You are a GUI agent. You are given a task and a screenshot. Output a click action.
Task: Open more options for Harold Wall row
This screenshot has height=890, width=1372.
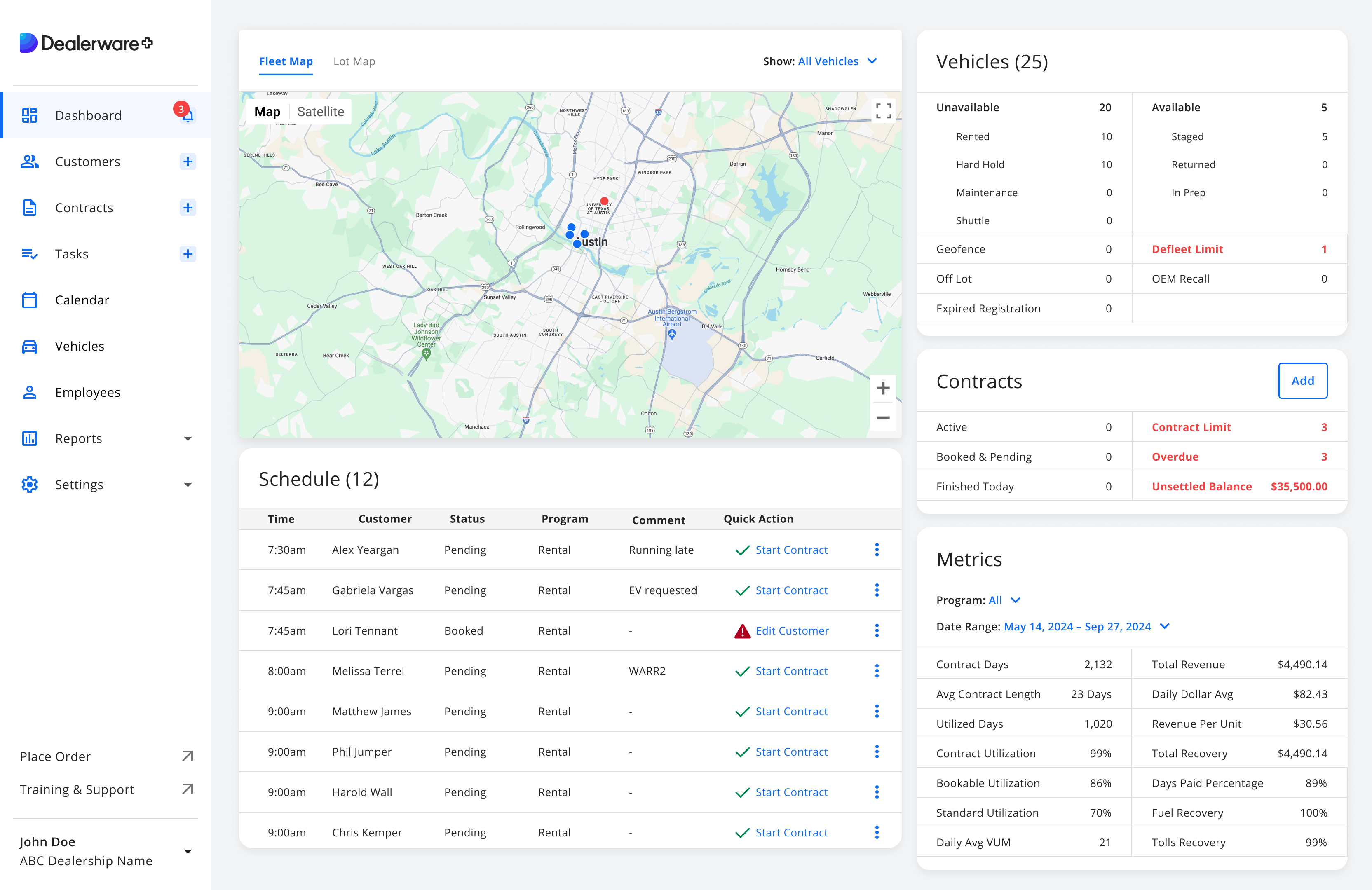[877, 792]
